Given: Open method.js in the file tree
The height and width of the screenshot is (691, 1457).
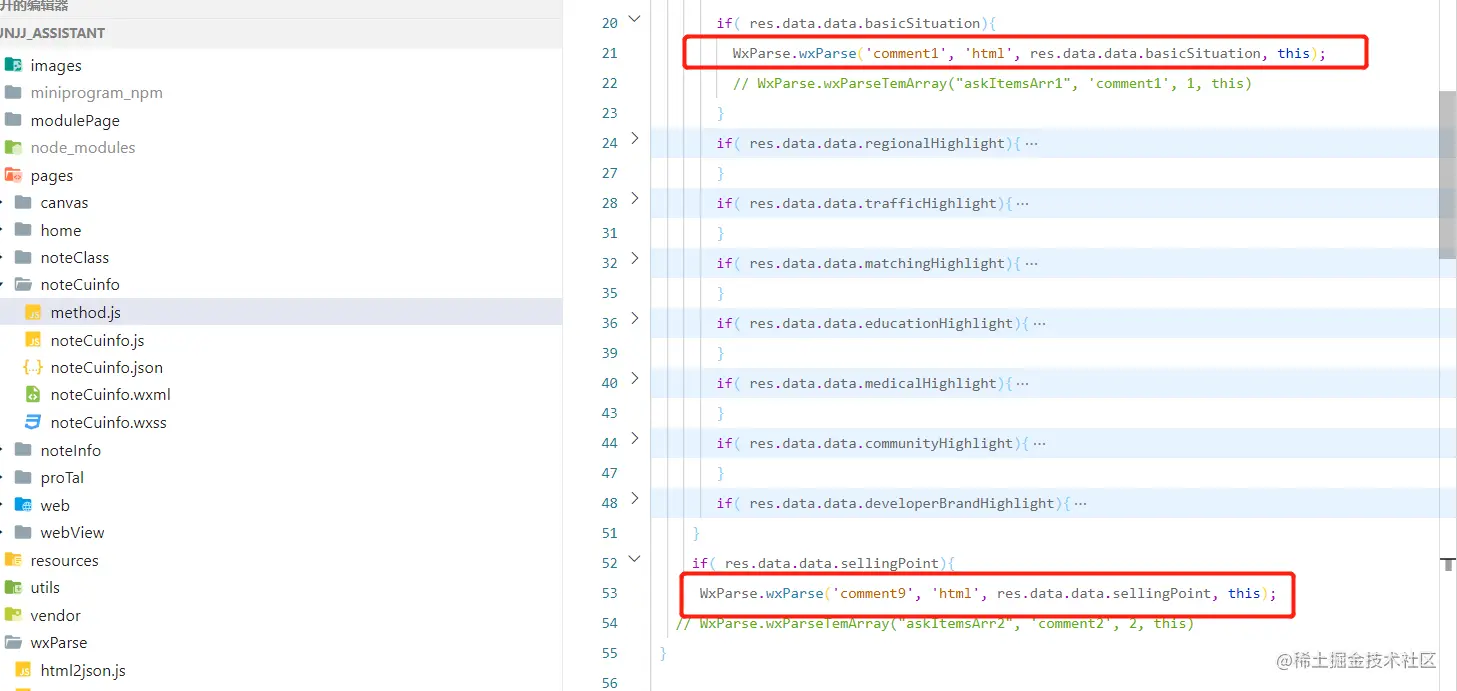Looking at the screenshot, I should point(86,313).
